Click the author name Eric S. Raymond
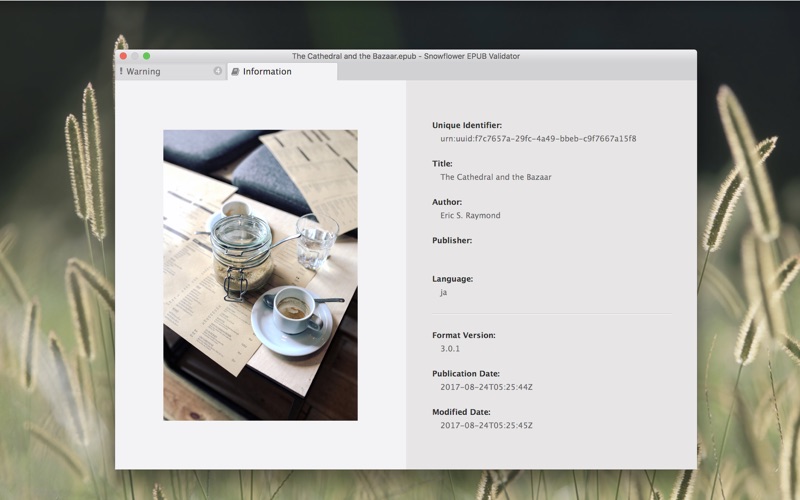The width and height of the screenshot is (800, 500). click(x=470, y=215)
